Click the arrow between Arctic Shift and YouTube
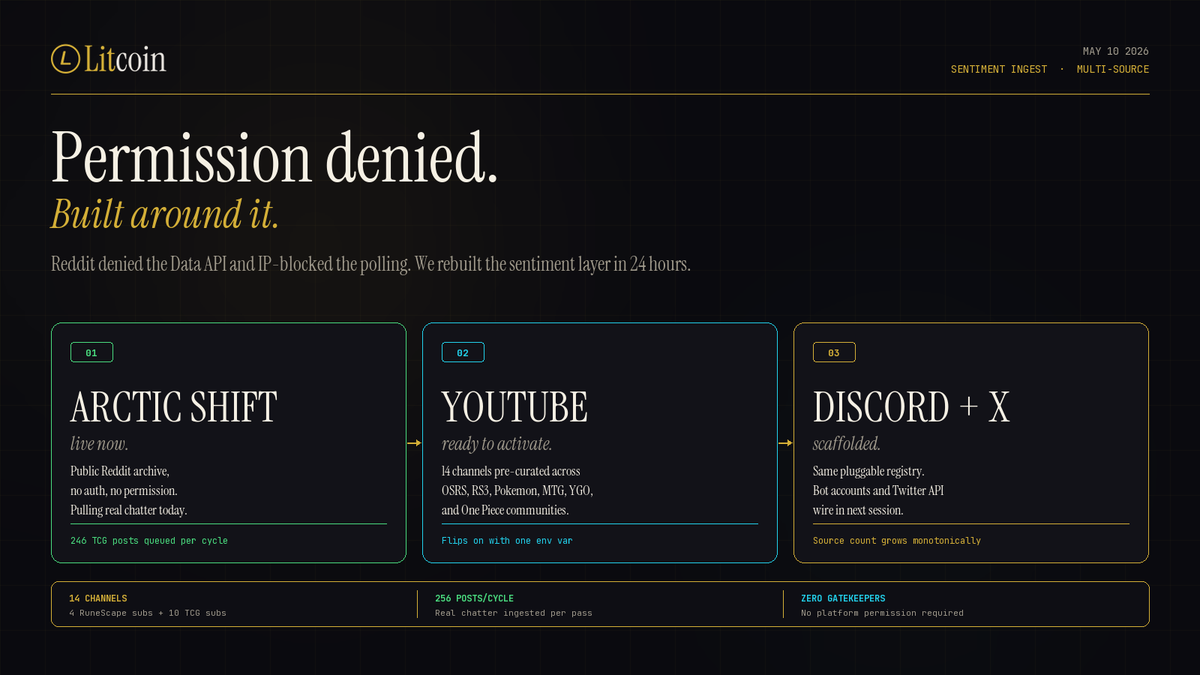Viewport: 1200px width, 675px height. point(414,443)
